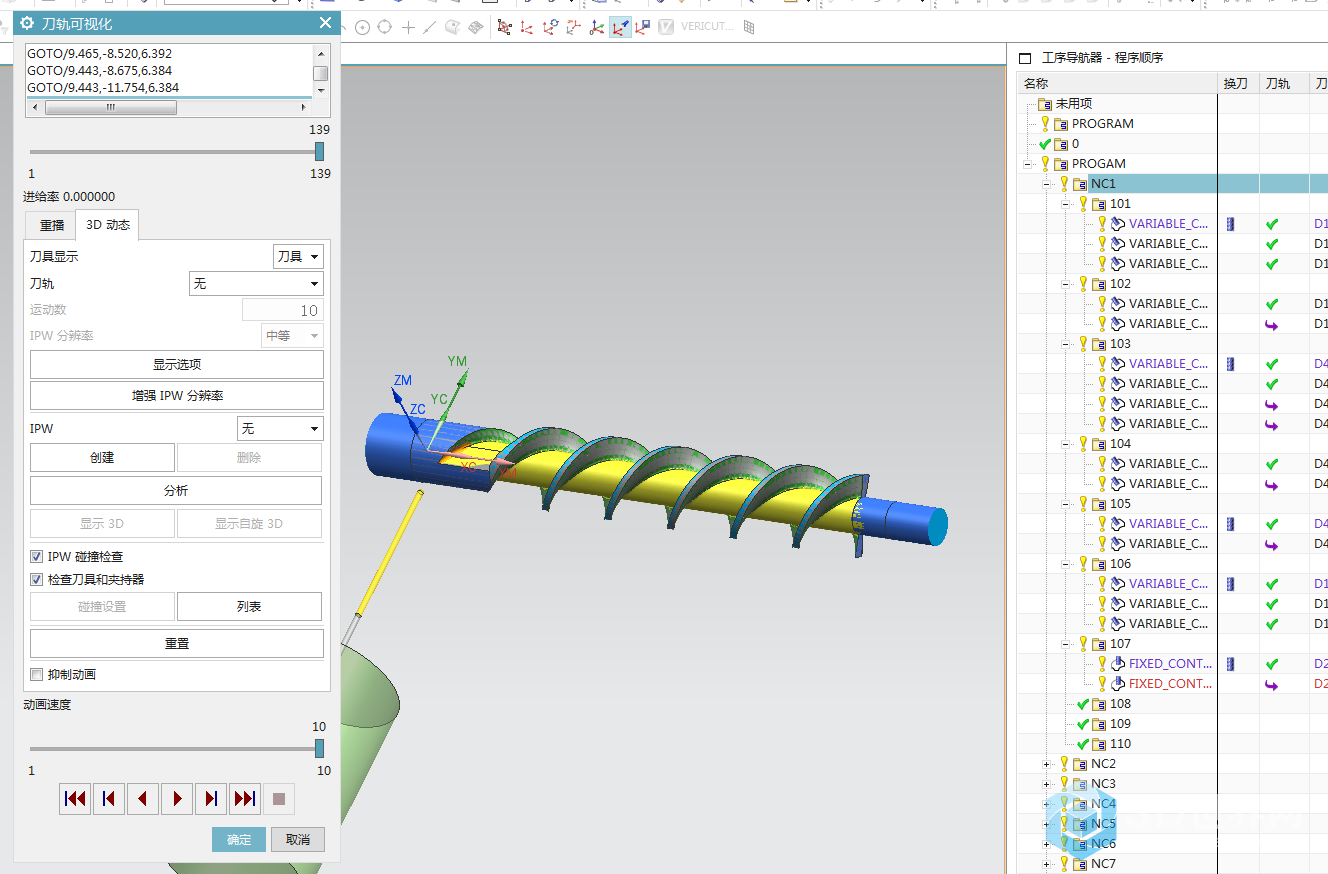Select group 108 in the navigator
Screen dimensions: 1328x874
(1120, 704)
